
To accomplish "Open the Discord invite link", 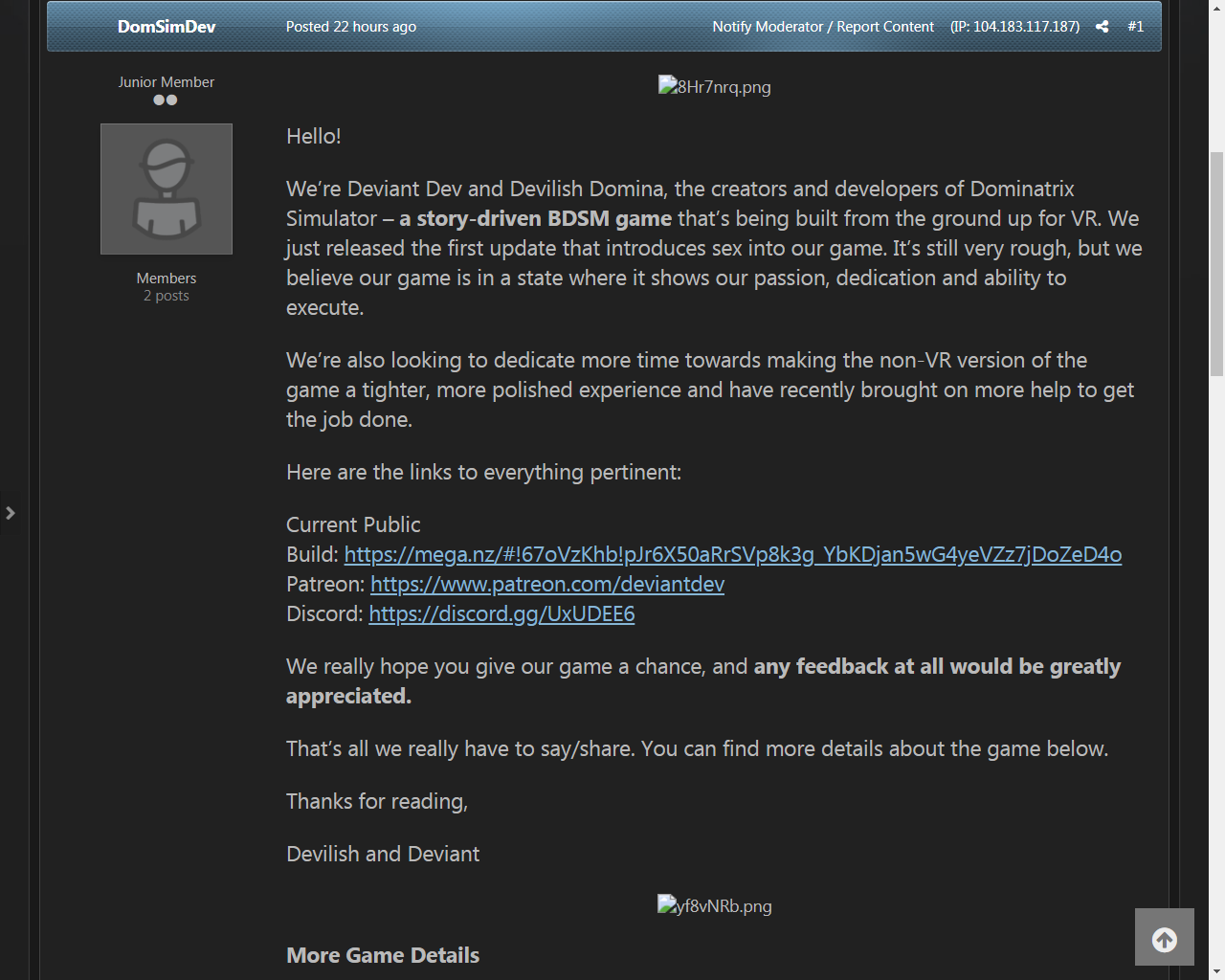I will pyautogui.click(x=501, y=614).
